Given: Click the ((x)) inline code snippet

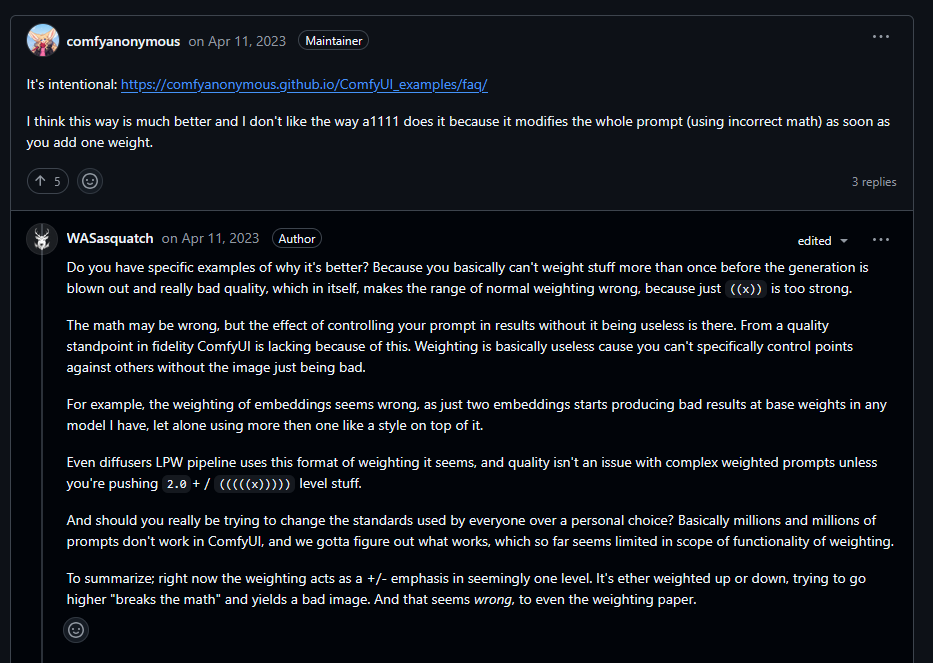Looking at the screenshot, I should point(746,289).
